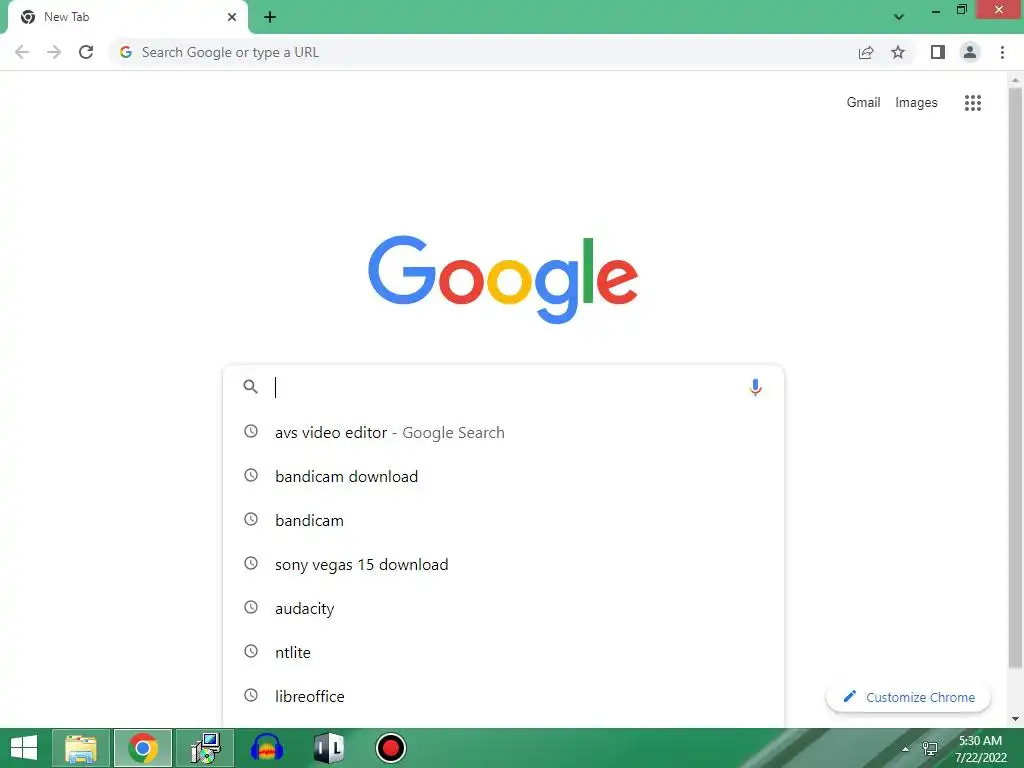Click the network tray icon
The width and height of the screenshot is (1024, 768).
[930, 748]
